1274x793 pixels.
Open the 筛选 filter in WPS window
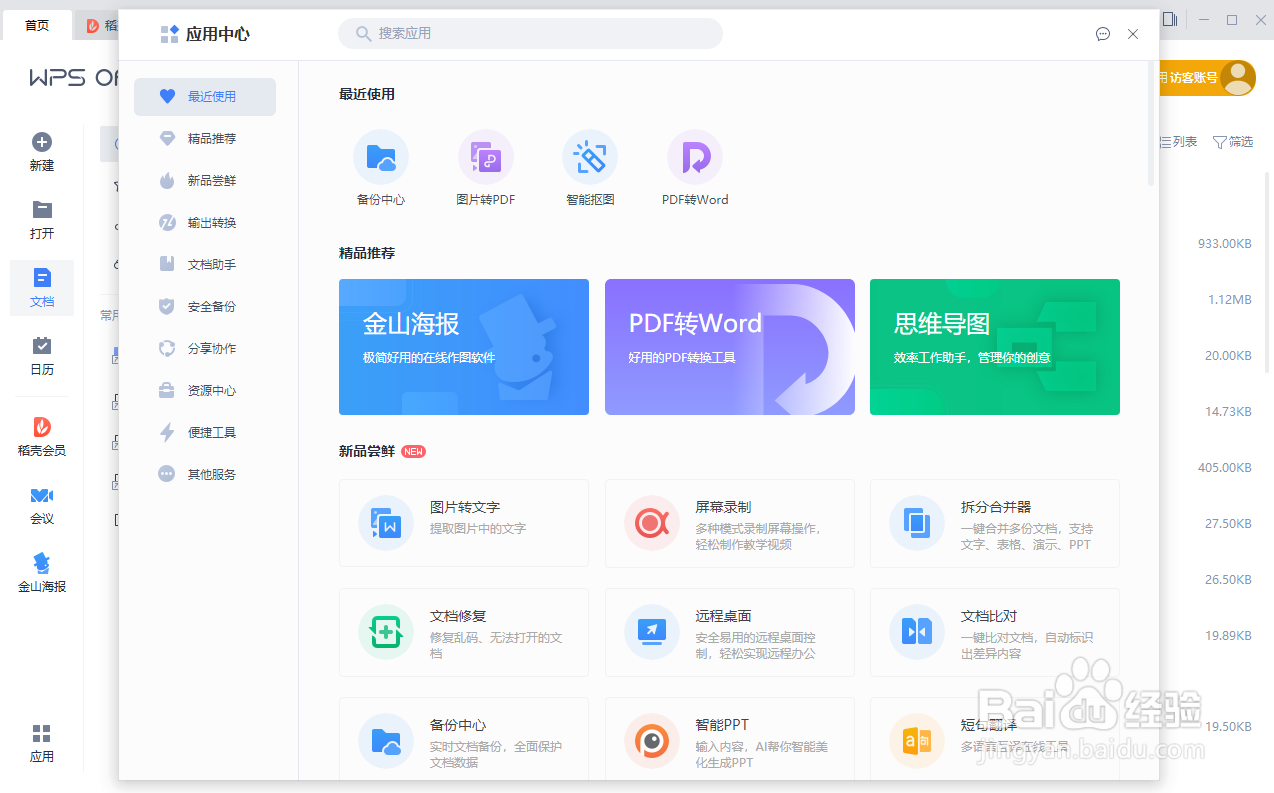click(x=1233, y=142)
